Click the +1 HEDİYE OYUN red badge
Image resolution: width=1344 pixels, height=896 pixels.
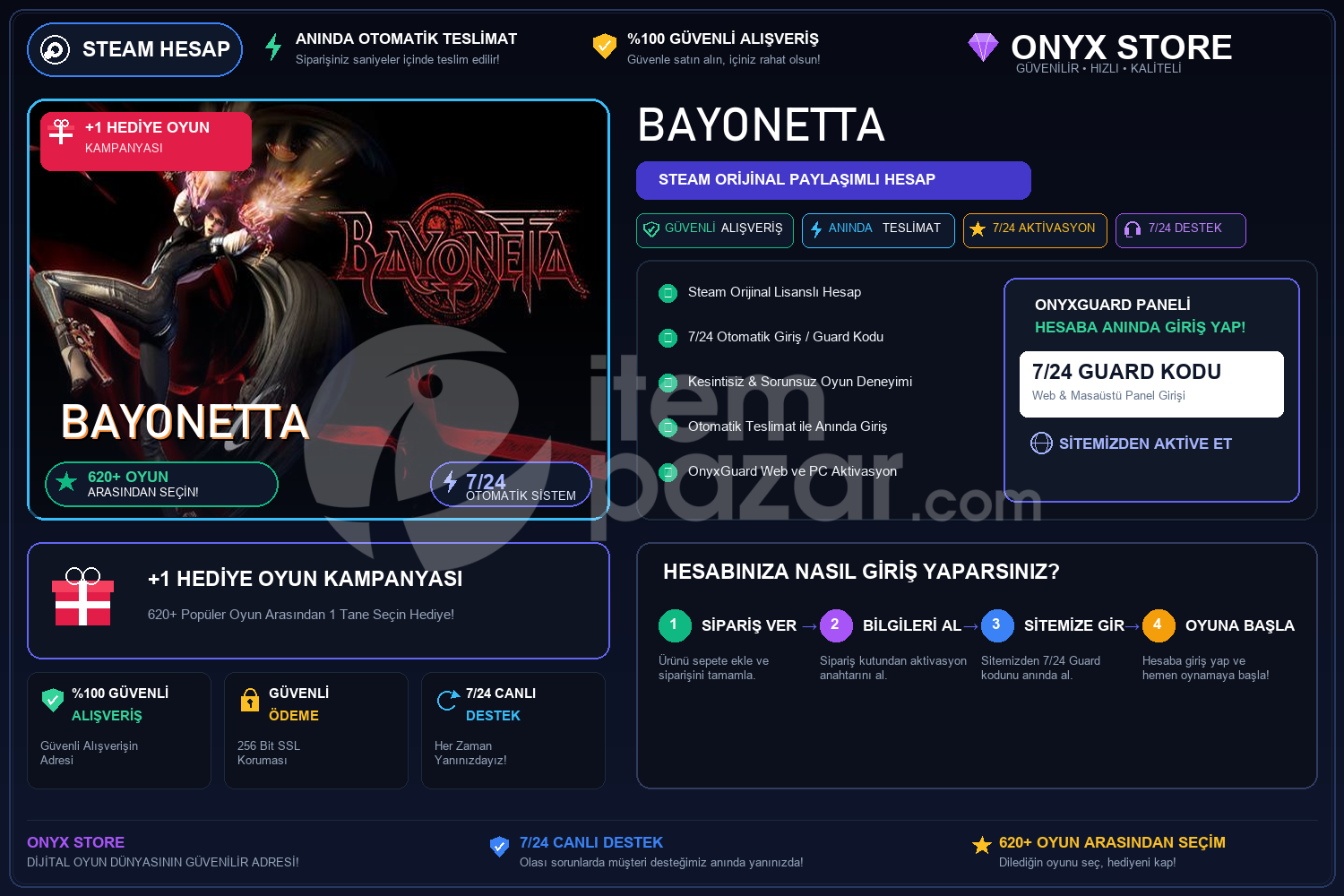[146, 141]
